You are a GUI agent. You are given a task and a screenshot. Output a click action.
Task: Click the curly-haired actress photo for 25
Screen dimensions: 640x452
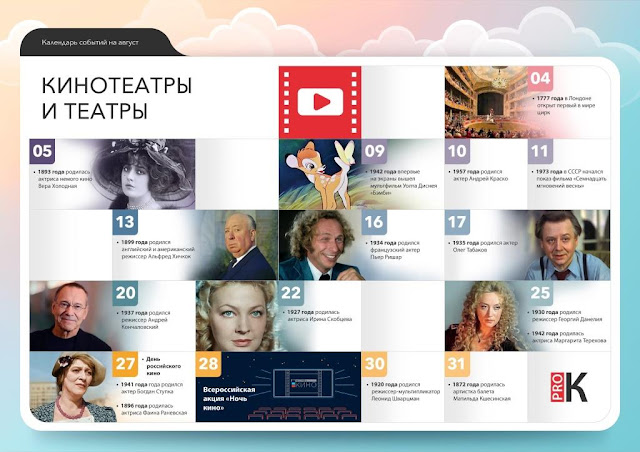pyautogui.click(x=486, y=316)
